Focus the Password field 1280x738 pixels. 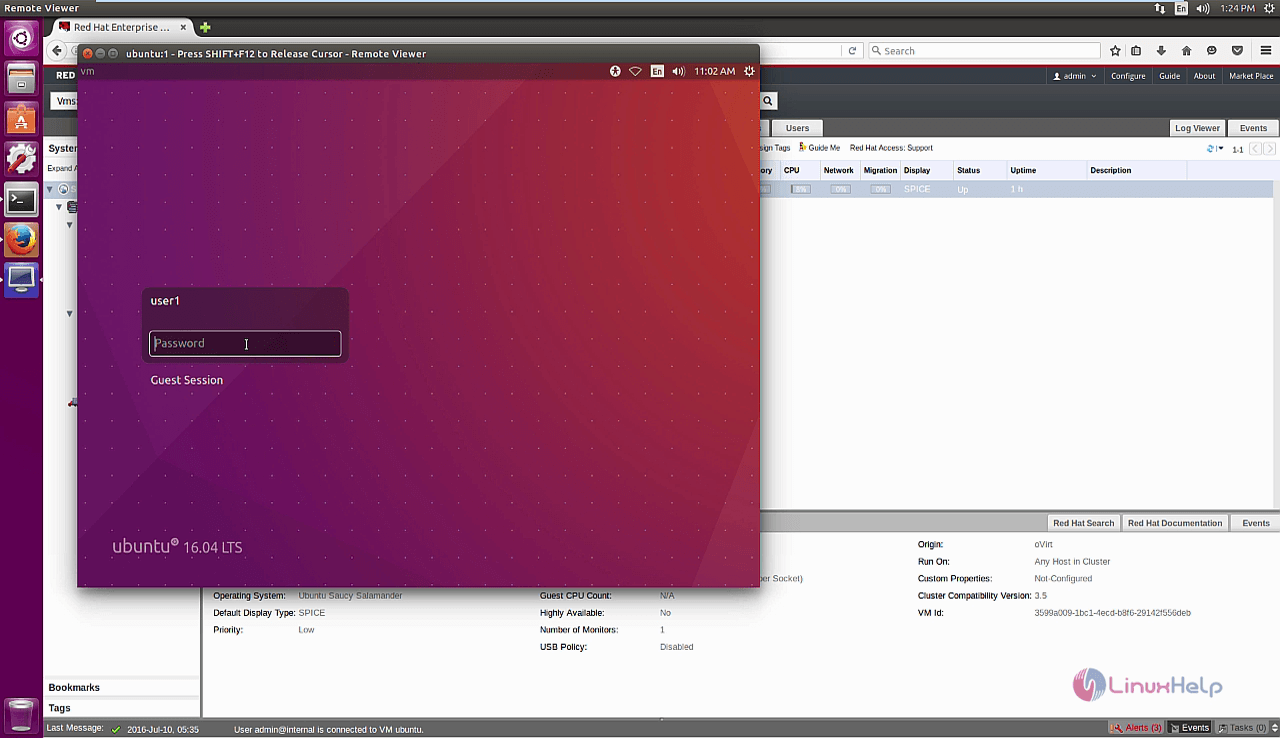pyautogui.click(x=245, y=343)
